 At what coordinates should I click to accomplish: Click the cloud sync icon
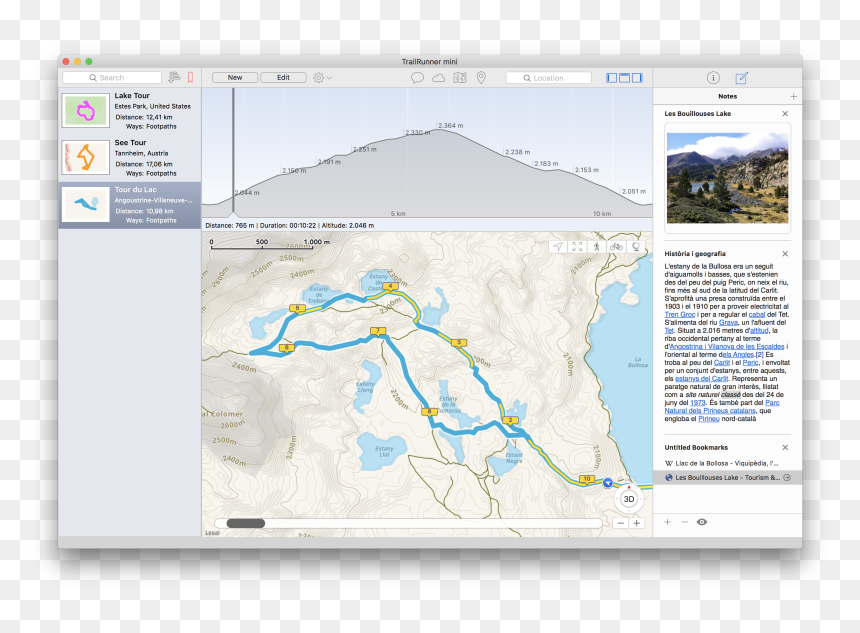(x=438, y=78)
